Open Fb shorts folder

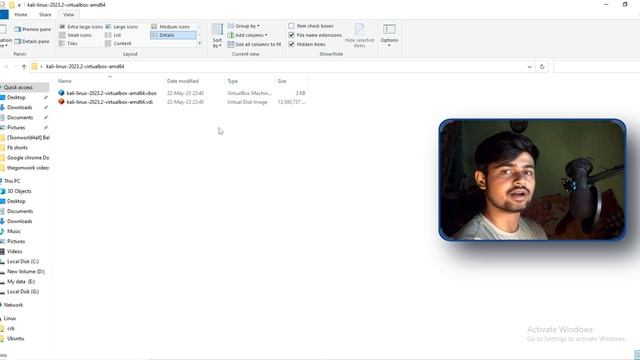tap(17, 147)
